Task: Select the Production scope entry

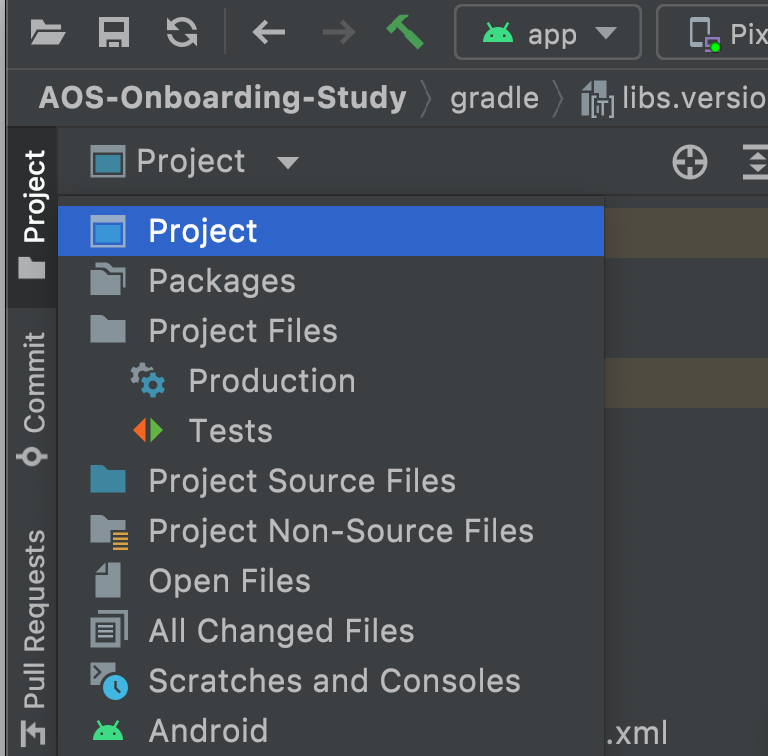Action: coord(271,382)
